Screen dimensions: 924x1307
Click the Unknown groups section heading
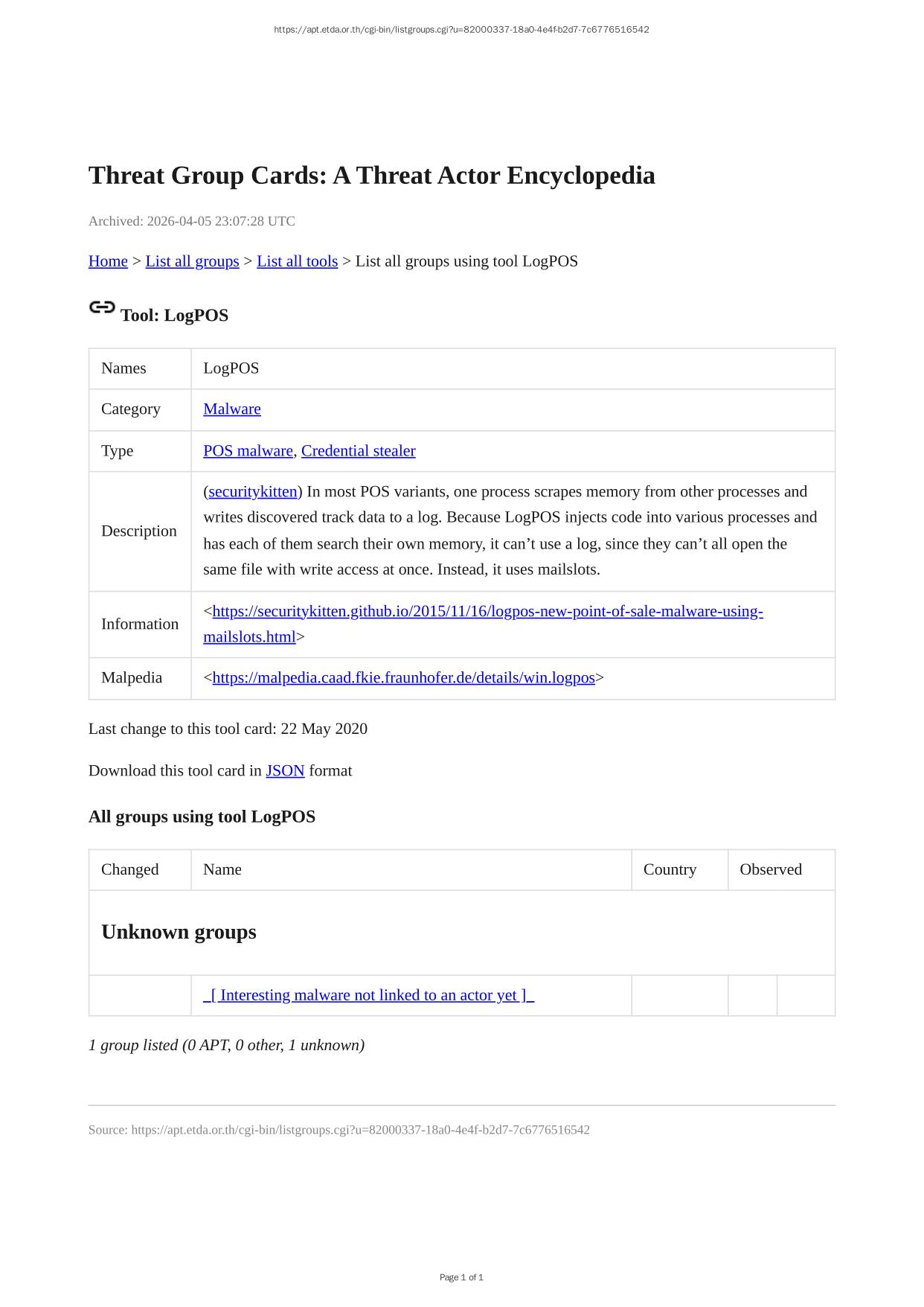point(179,933)
